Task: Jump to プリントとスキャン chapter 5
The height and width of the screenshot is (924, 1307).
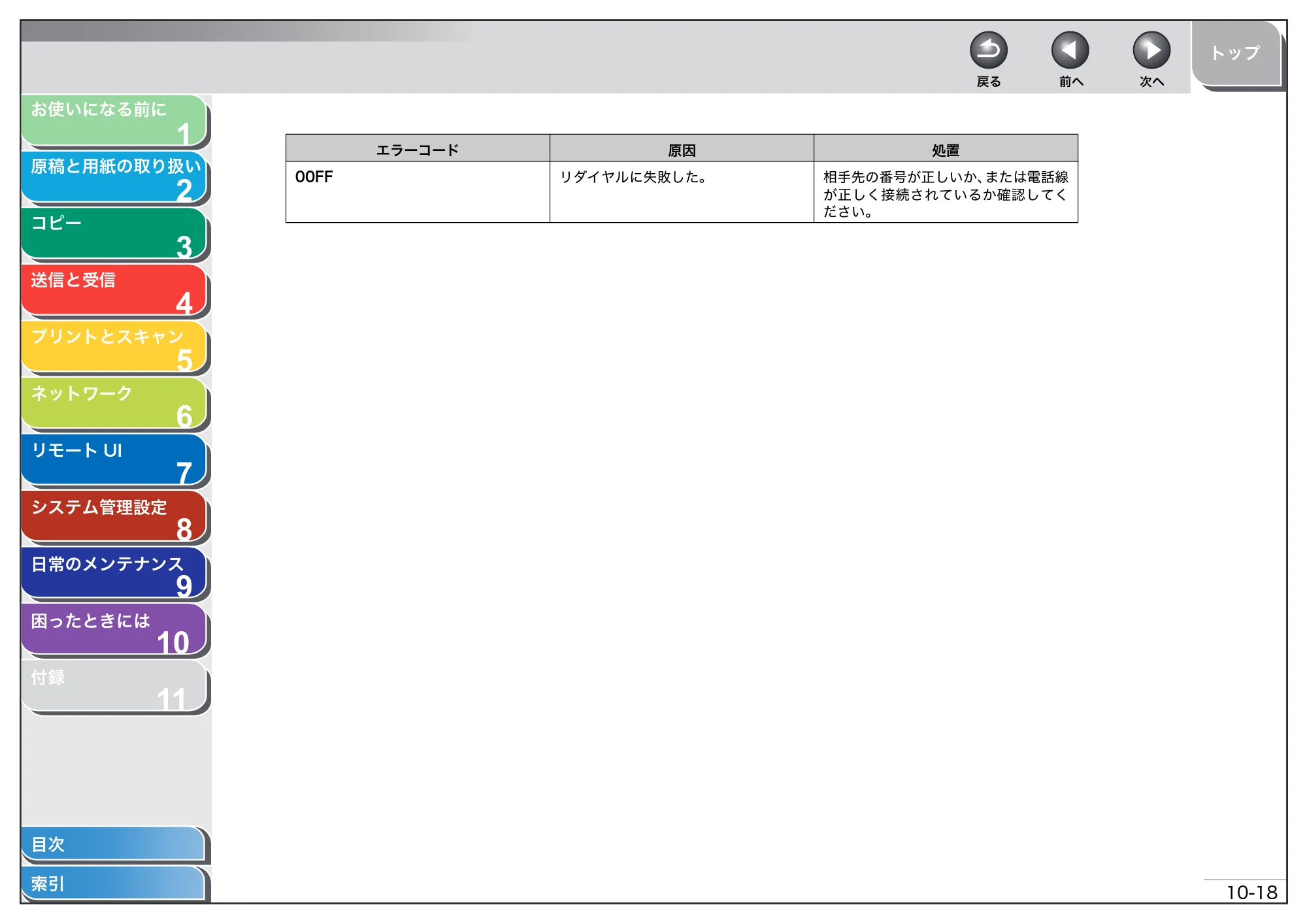Action: click(x=114, y=347)
